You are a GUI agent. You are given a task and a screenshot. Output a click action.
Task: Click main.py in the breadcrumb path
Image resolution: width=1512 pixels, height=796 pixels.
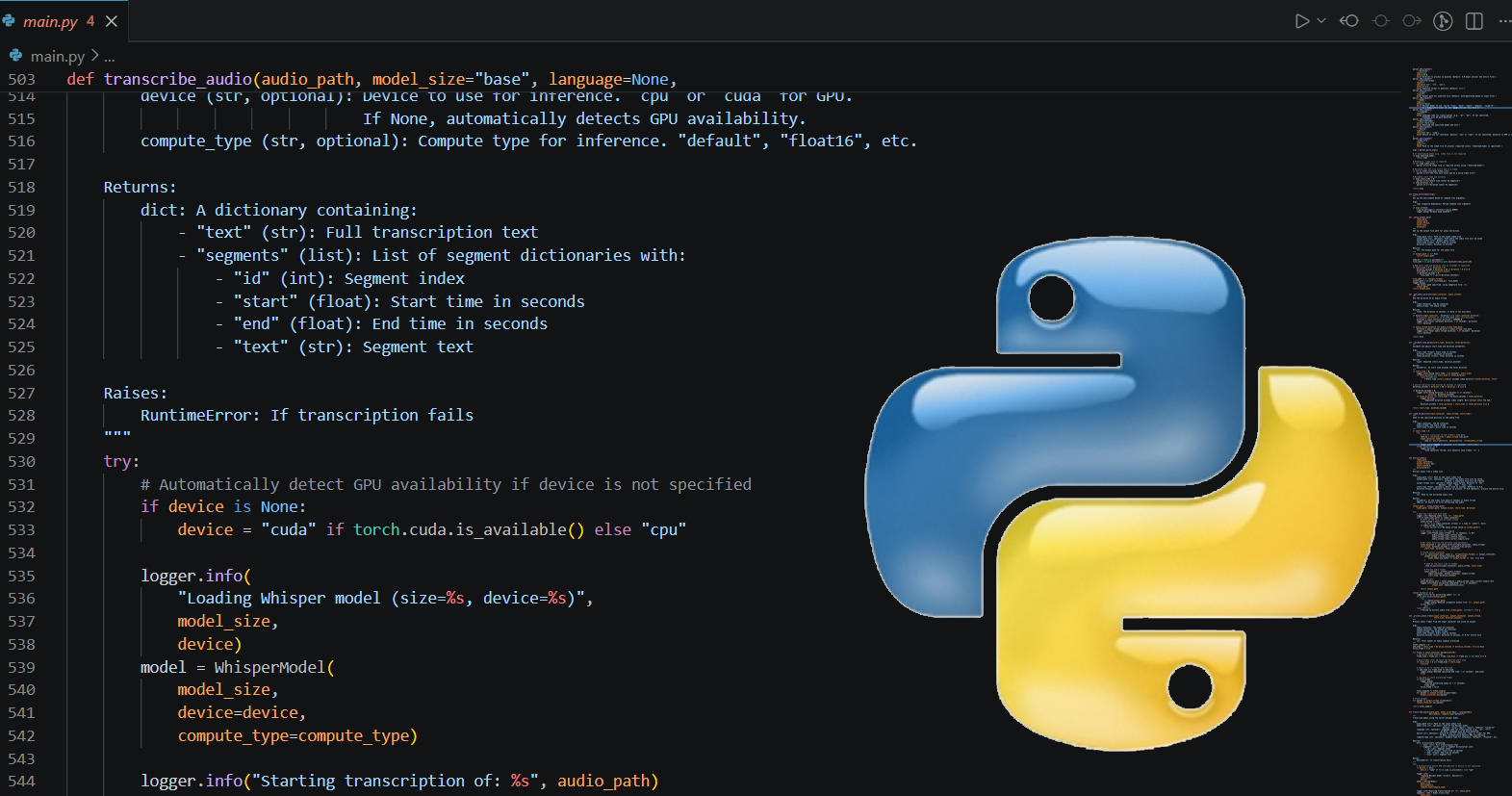[58, 57]
